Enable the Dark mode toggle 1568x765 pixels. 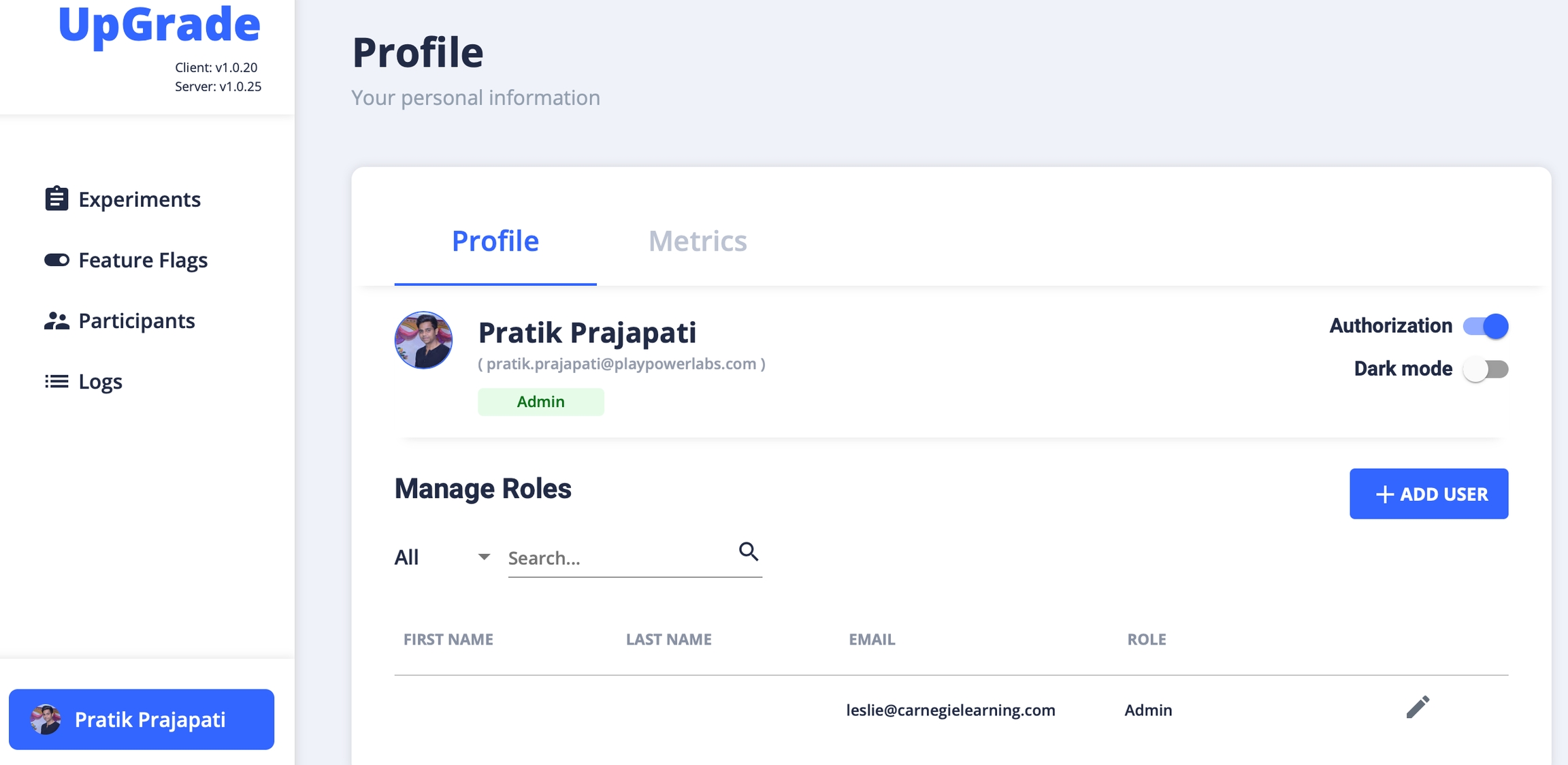pyautogui.click(x=1486, y=369)
